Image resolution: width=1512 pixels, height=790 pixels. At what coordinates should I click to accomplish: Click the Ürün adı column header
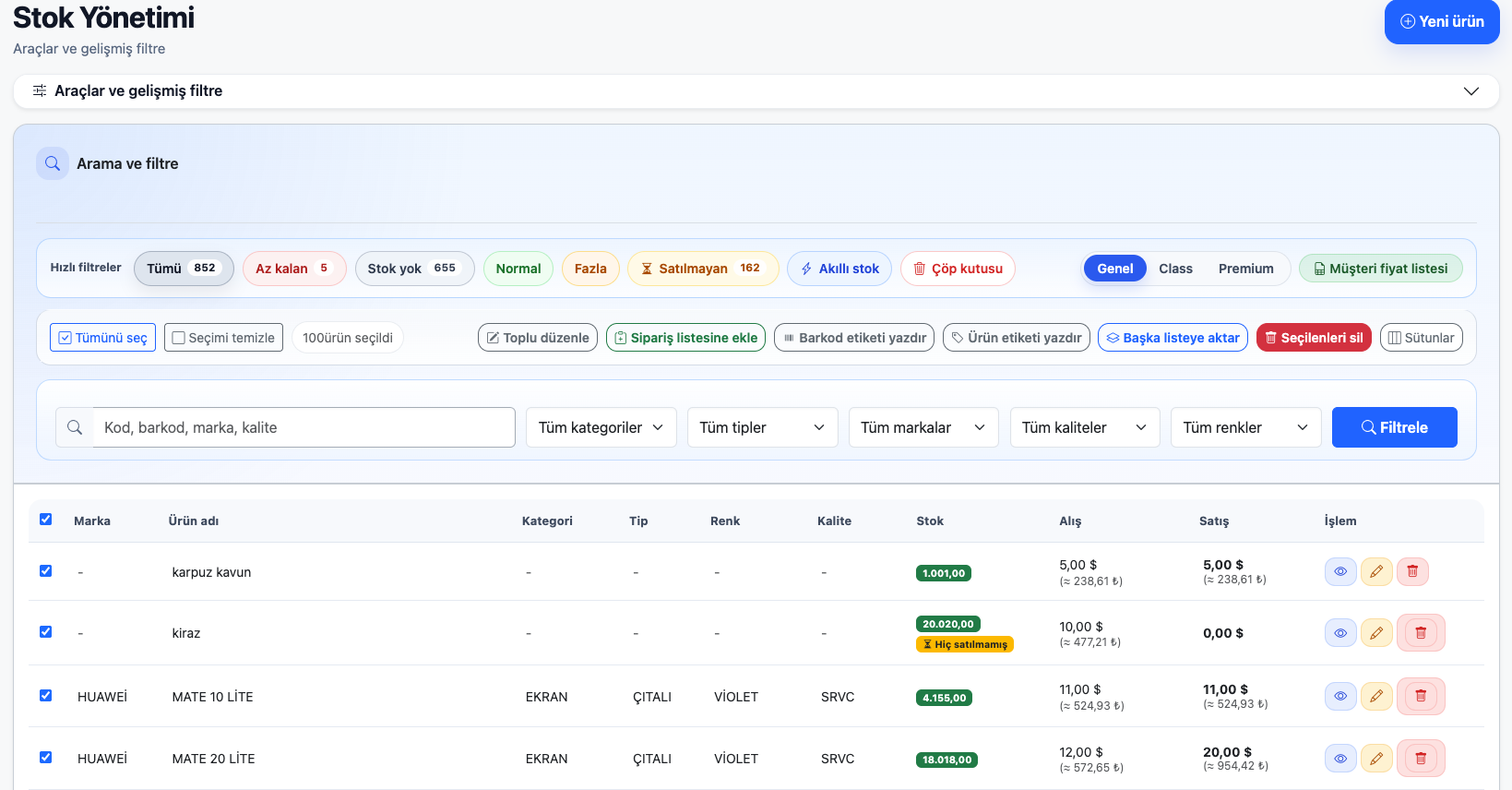[x=194, y=521]
